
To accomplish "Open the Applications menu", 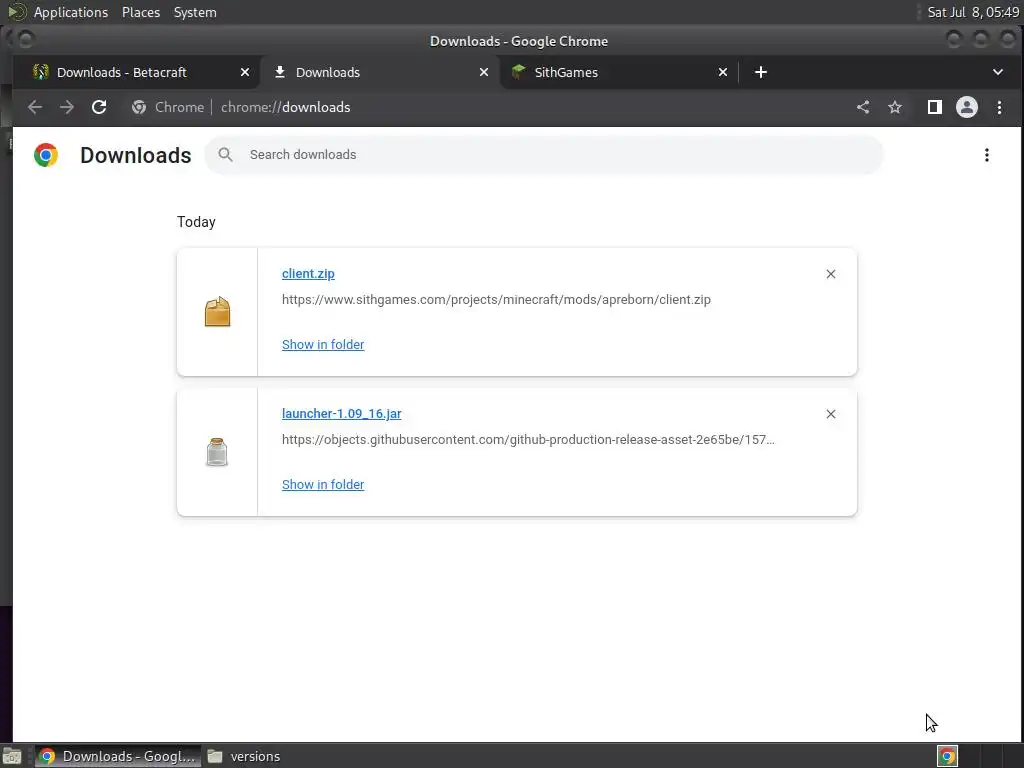I will click(71, 12).
